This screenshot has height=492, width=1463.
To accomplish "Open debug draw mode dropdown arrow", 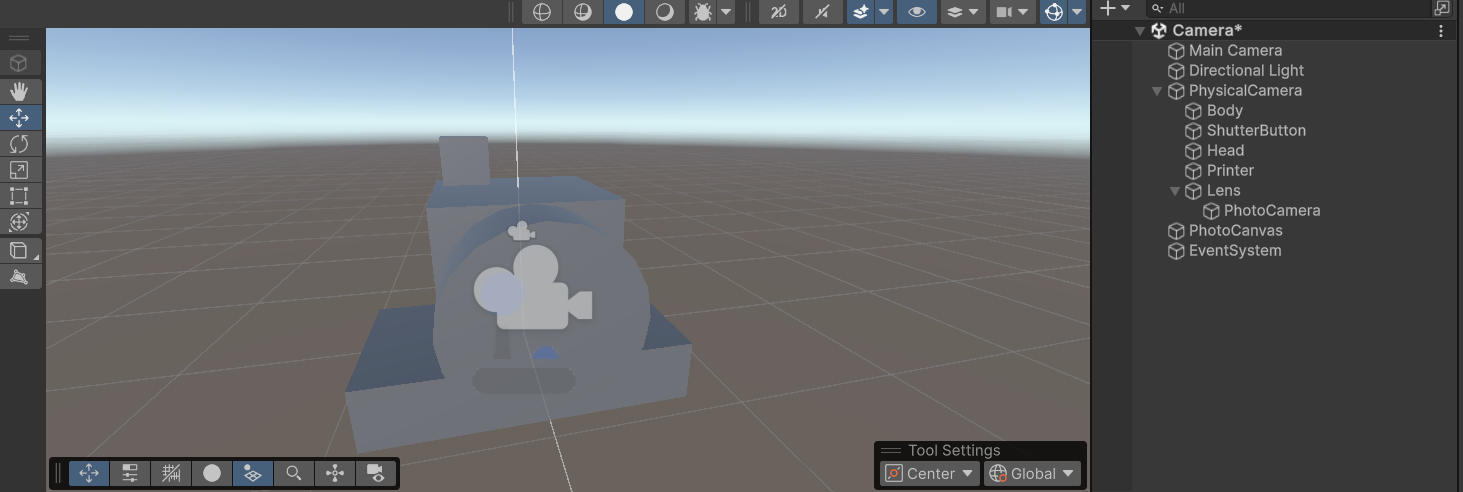I will click(726, 12).
